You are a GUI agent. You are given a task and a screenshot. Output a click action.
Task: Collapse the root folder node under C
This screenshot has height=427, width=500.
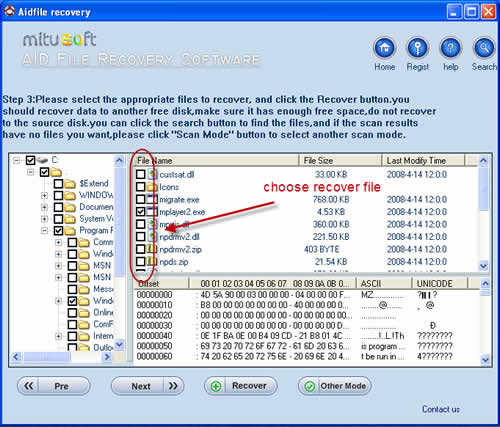pos(30,172)
